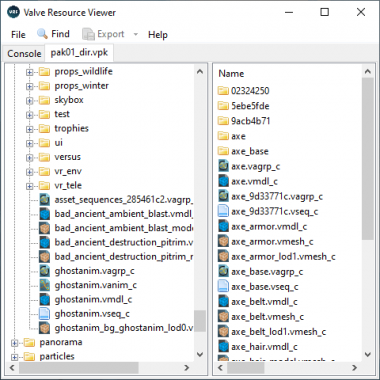Select the 9acb4b71 folder row
Image resolution: width=380 pixels, height=380 pixels.
click(x=244, y=121)
